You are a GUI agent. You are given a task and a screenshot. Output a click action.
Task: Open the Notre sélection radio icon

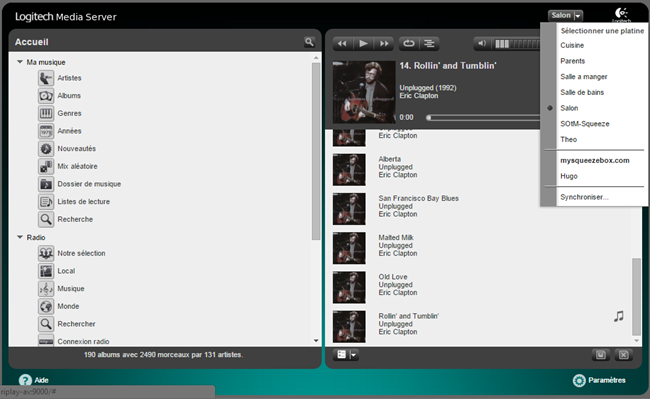pyautogui.click(x=46, y=253)
